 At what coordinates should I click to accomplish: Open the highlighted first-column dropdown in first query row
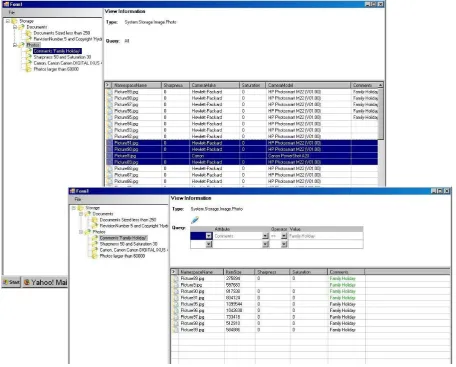coord(209,236)
